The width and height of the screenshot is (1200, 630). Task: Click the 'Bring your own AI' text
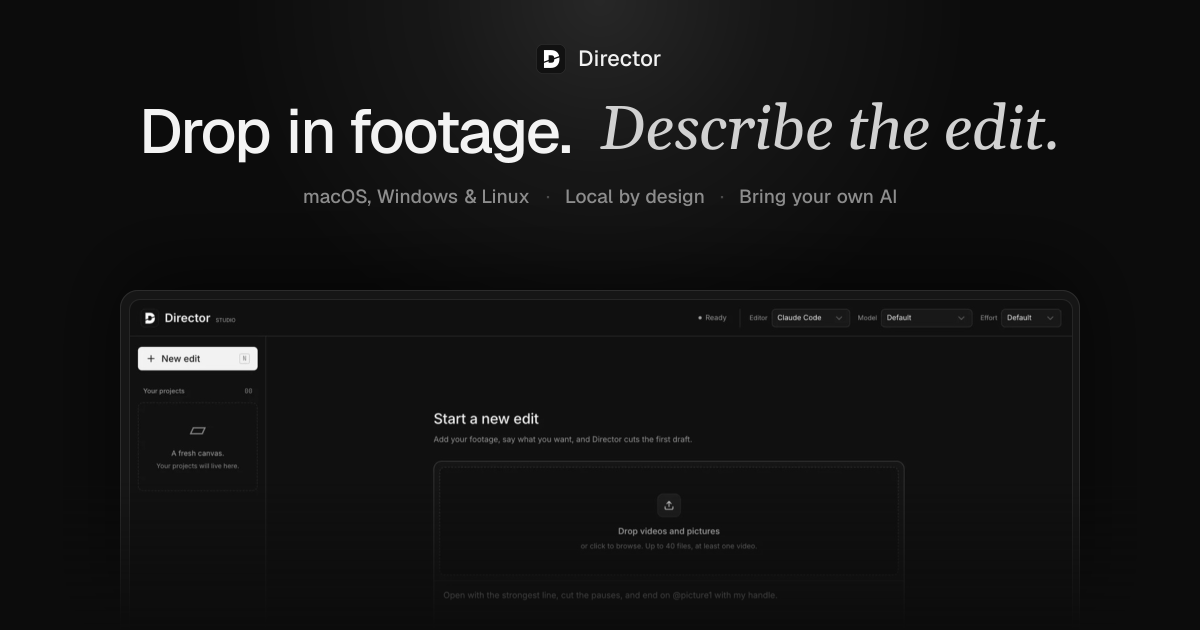[x=818, y=197]
